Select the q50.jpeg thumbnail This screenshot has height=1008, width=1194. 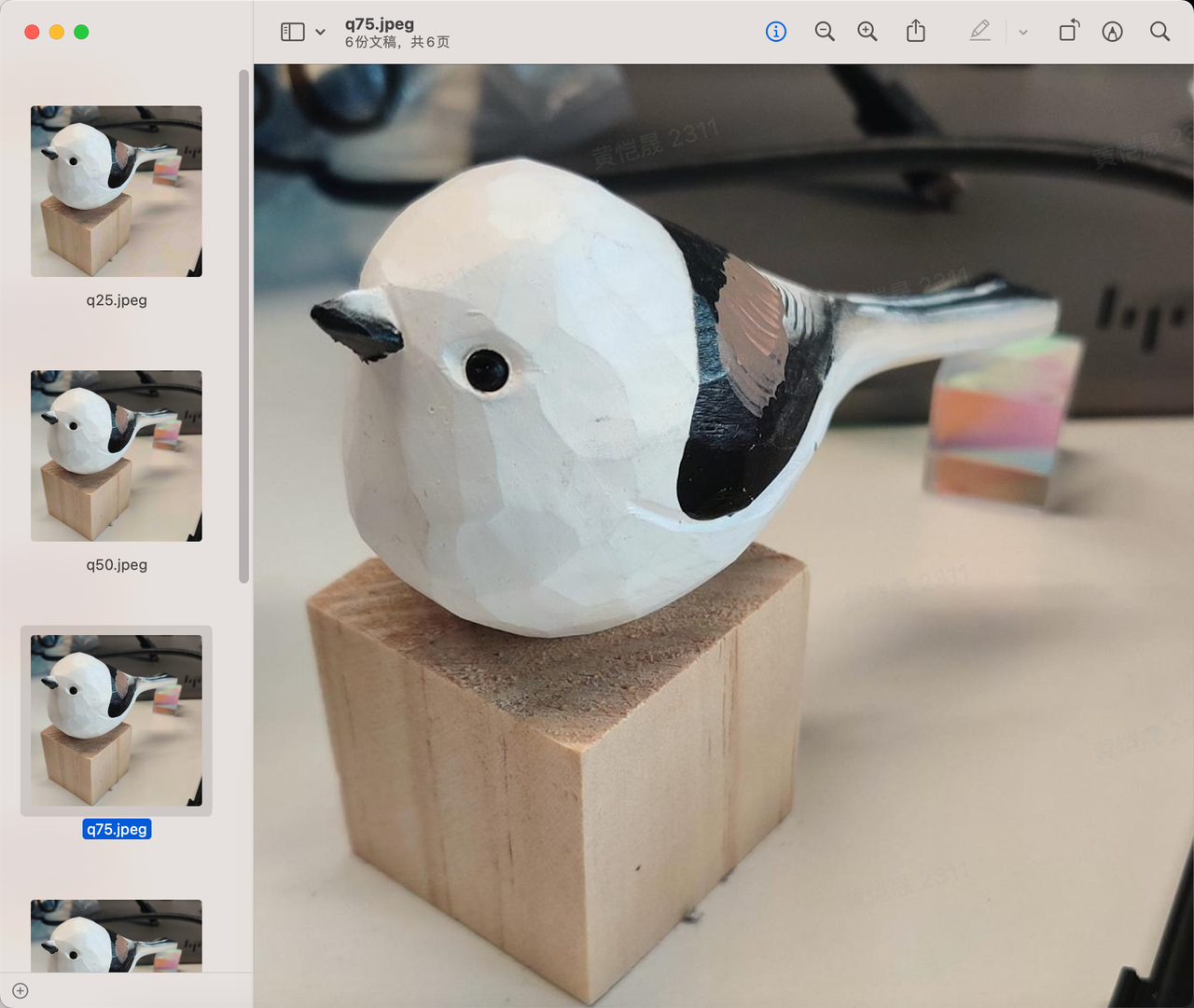tap(117, 456)
